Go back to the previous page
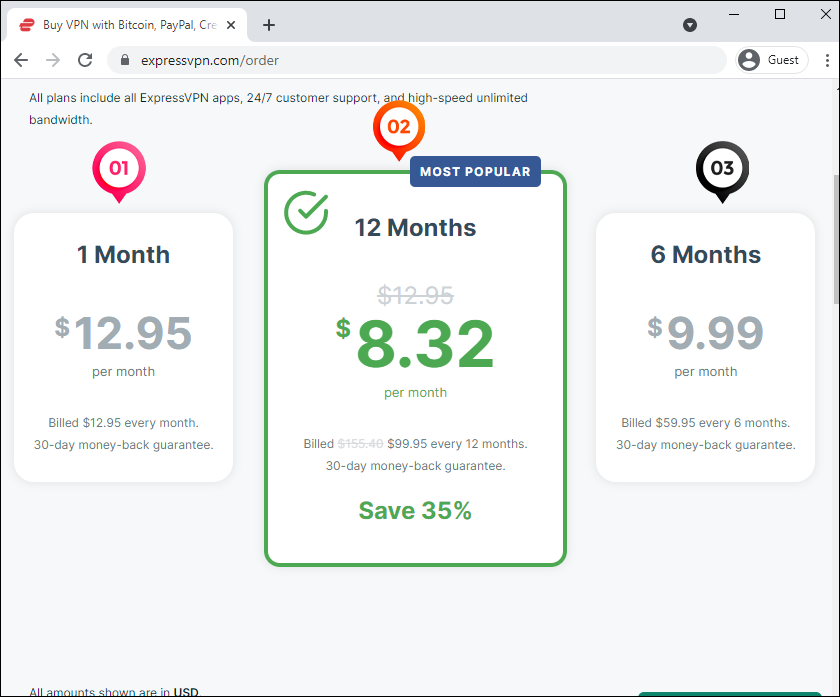840x697 pixels. pyautogui.click(x=21, y=60)
